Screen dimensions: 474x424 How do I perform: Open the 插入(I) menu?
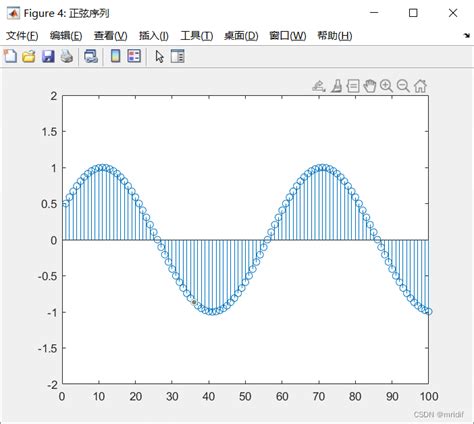pos(154,35)
